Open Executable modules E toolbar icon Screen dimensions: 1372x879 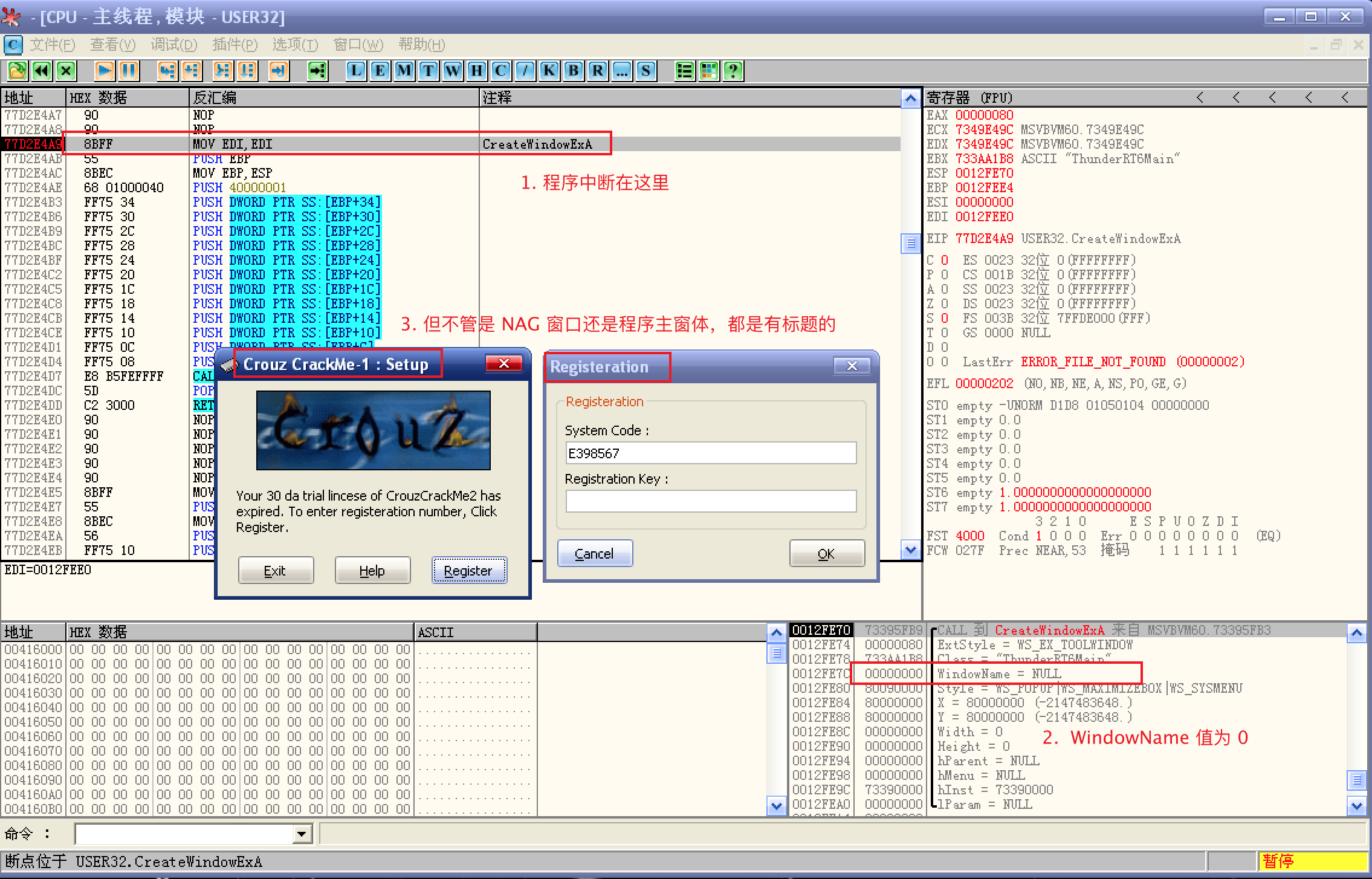[380, 71]
